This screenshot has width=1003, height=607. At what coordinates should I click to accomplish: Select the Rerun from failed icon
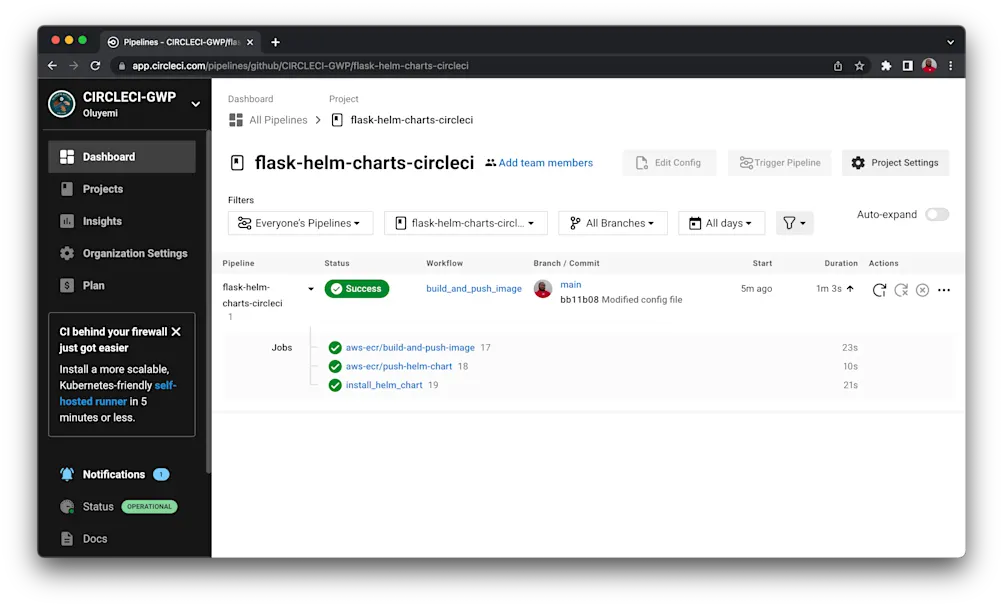pyautogui.click(x=901, y=290)
